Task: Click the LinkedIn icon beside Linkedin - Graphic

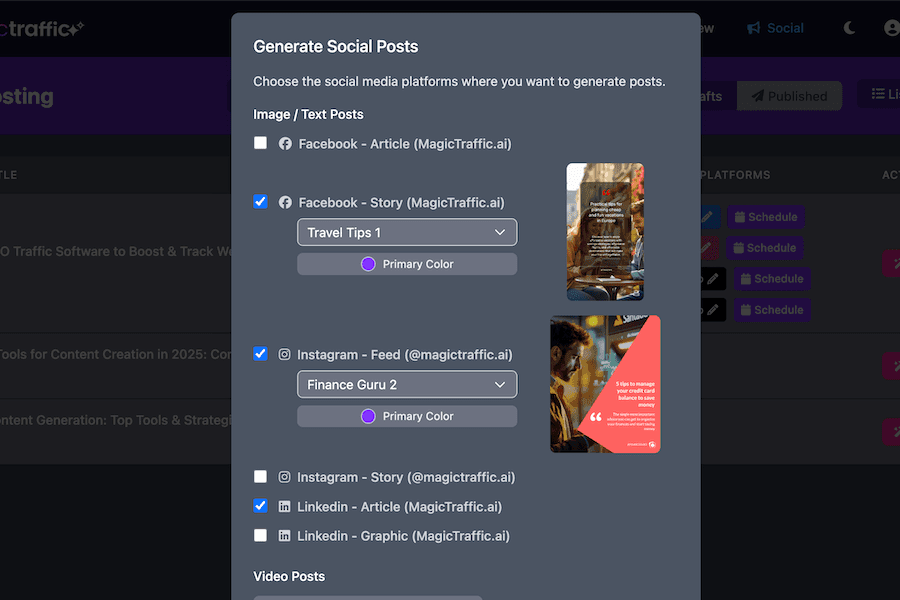Action: (x=285, y=536)
